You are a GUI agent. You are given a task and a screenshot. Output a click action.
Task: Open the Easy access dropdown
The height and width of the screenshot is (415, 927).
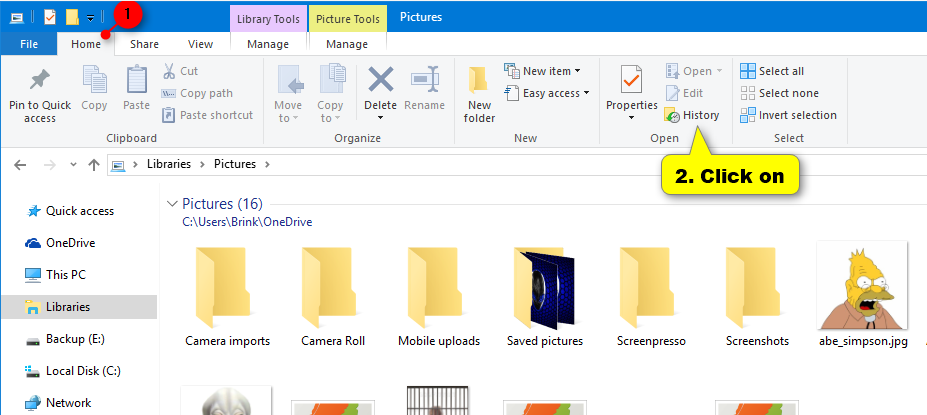(x=547, y=93)
